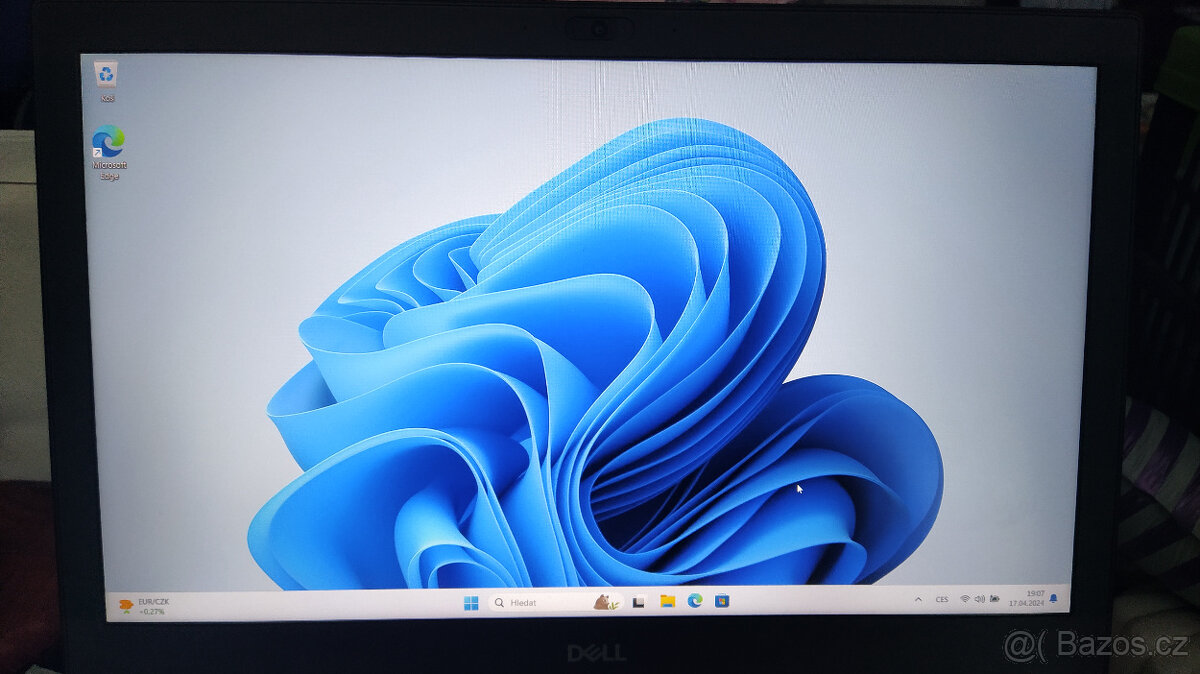Launch File Explorer from the taskbar
Image resolution: width=1200 pixels, height=674 pixels.
[667, 601]
